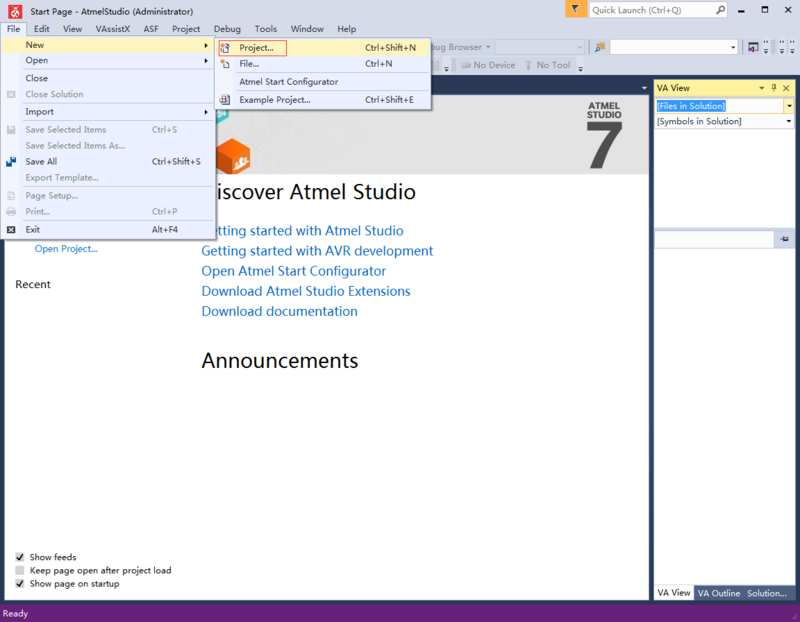Open the Debug Browser dropdown arrow
The image size is (800, 622).
tap(488, 47)
